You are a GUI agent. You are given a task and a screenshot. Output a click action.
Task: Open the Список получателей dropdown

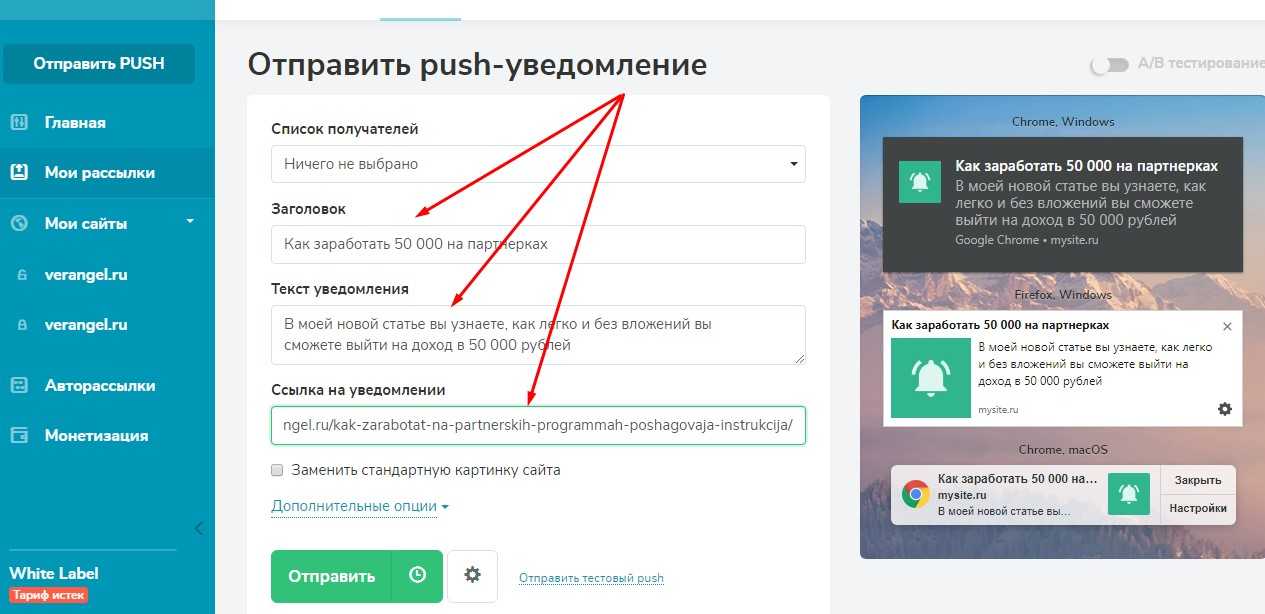(x=538, y=163)
